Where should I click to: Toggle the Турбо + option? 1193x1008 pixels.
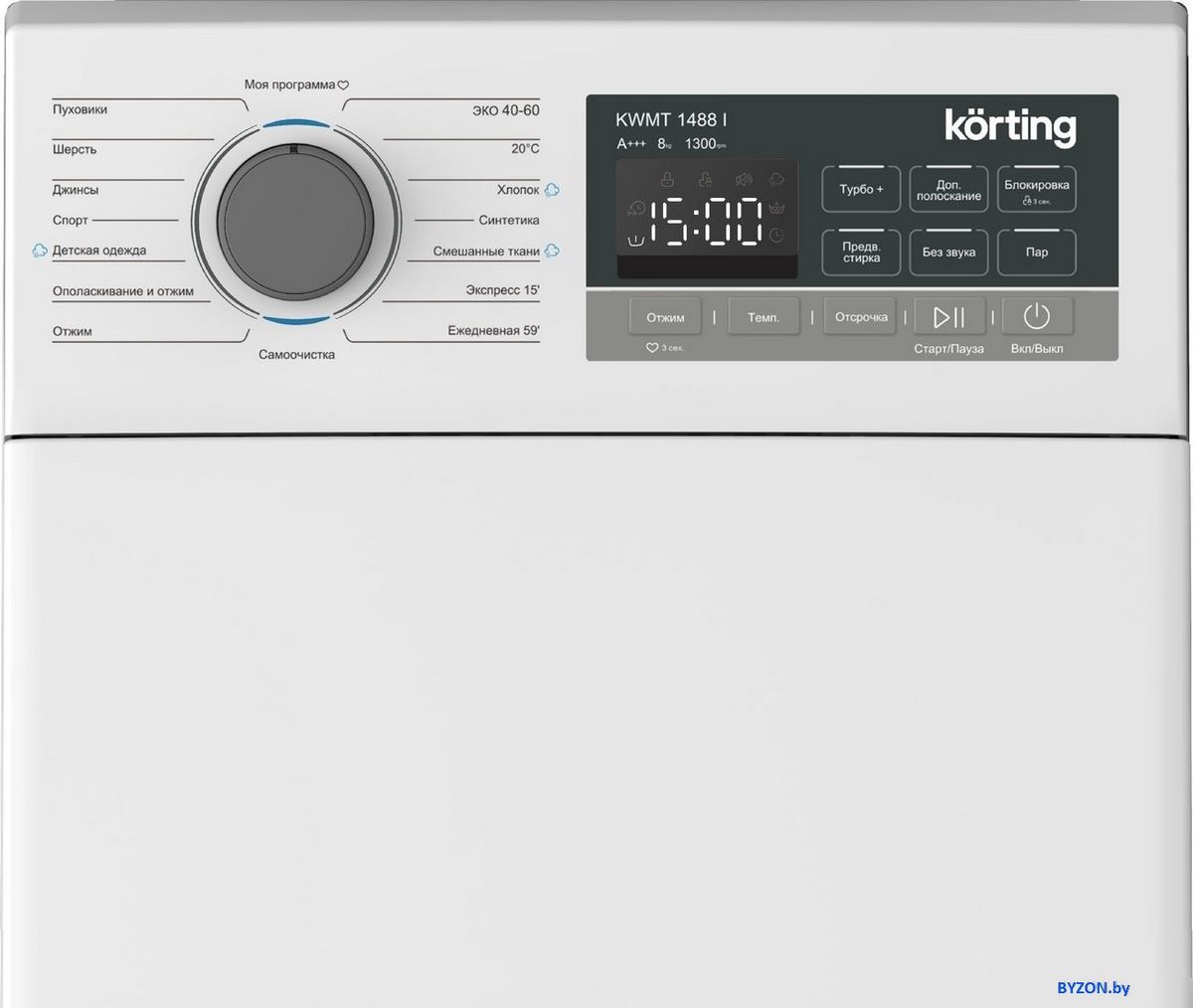pyautogui.click(x=861, y=189)
